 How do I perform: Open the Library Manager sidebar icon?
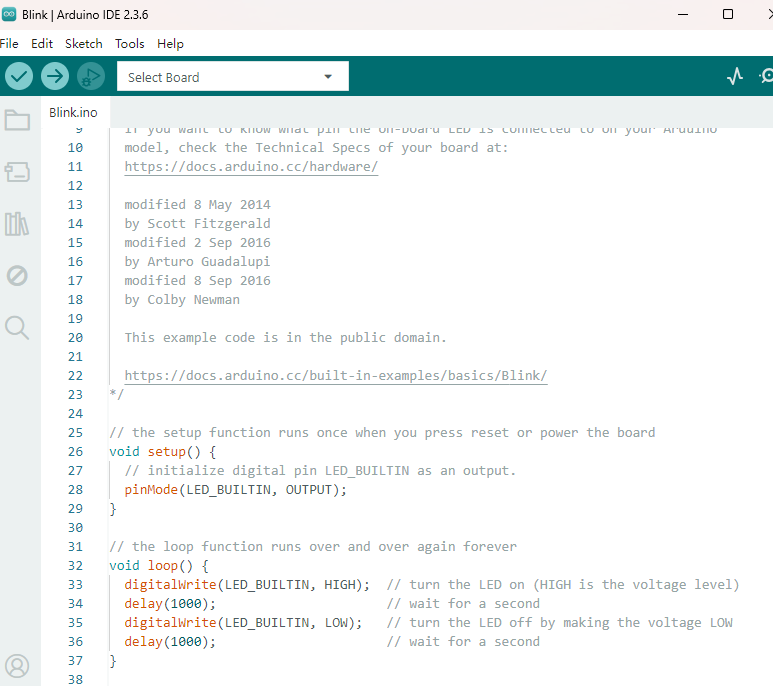(x=17, y=224)
